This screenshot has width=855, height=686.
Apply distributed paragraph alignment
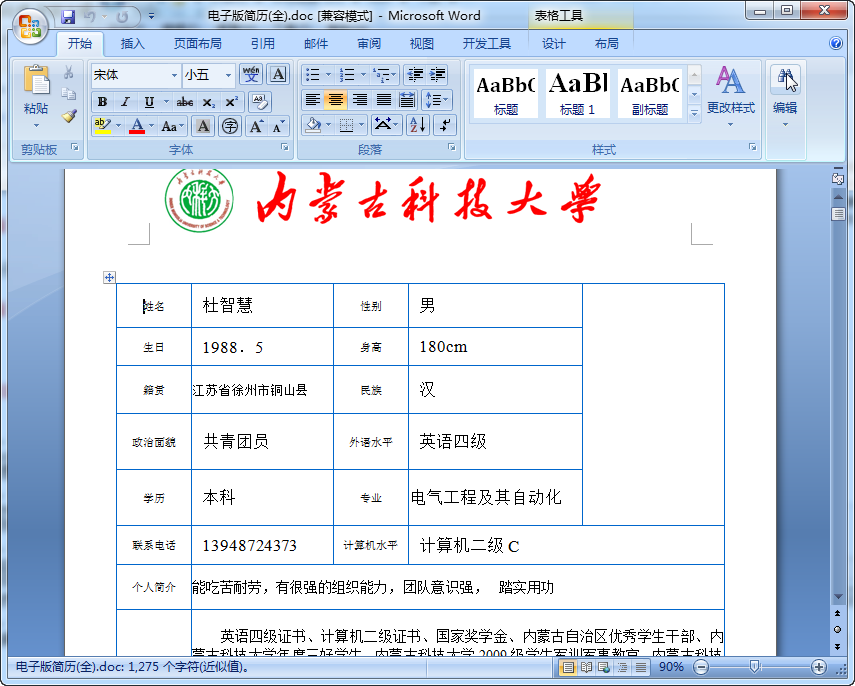click(407, 100)
